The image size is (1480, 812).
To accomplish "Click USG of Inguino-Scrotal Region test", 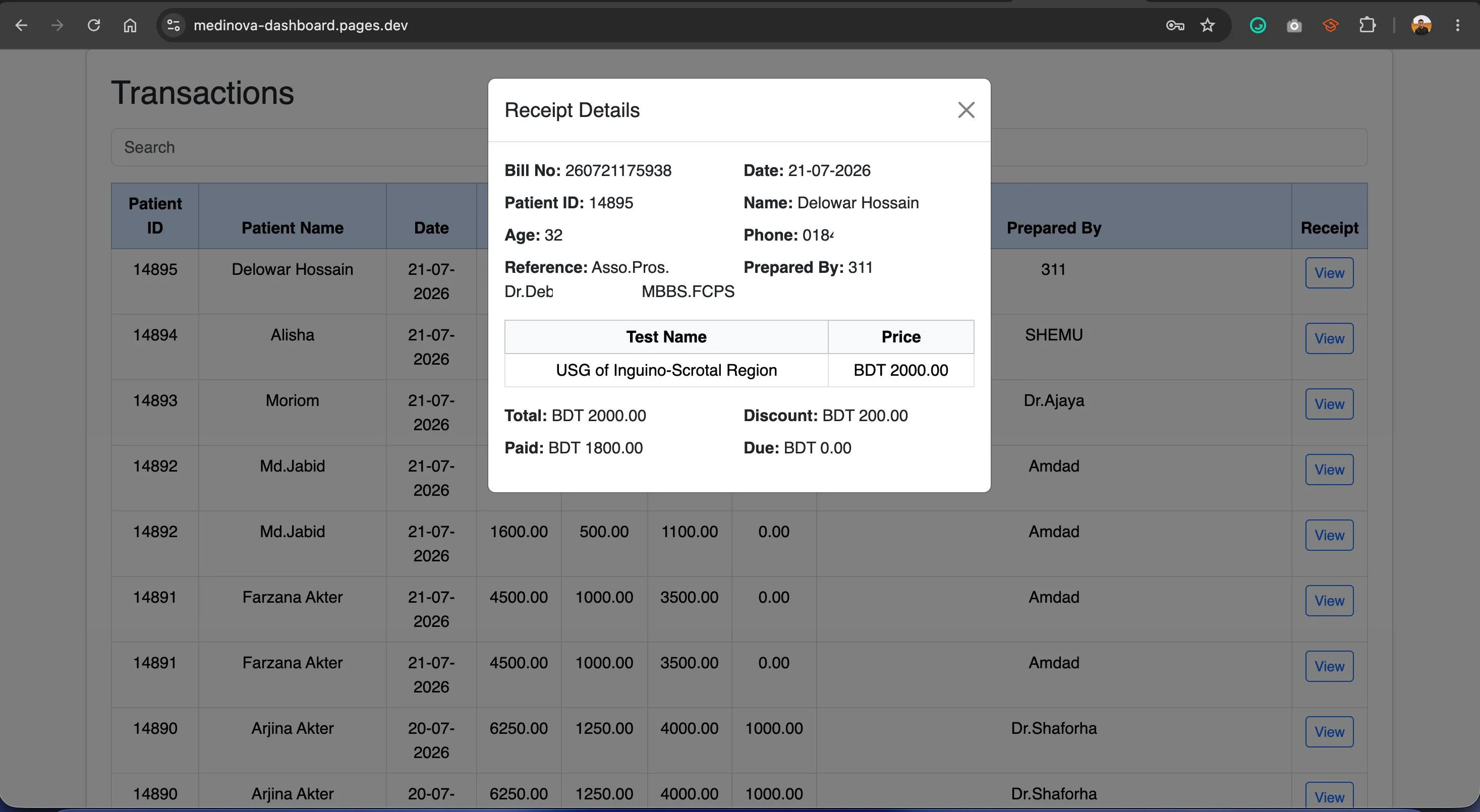I will (x=666, y=370).
